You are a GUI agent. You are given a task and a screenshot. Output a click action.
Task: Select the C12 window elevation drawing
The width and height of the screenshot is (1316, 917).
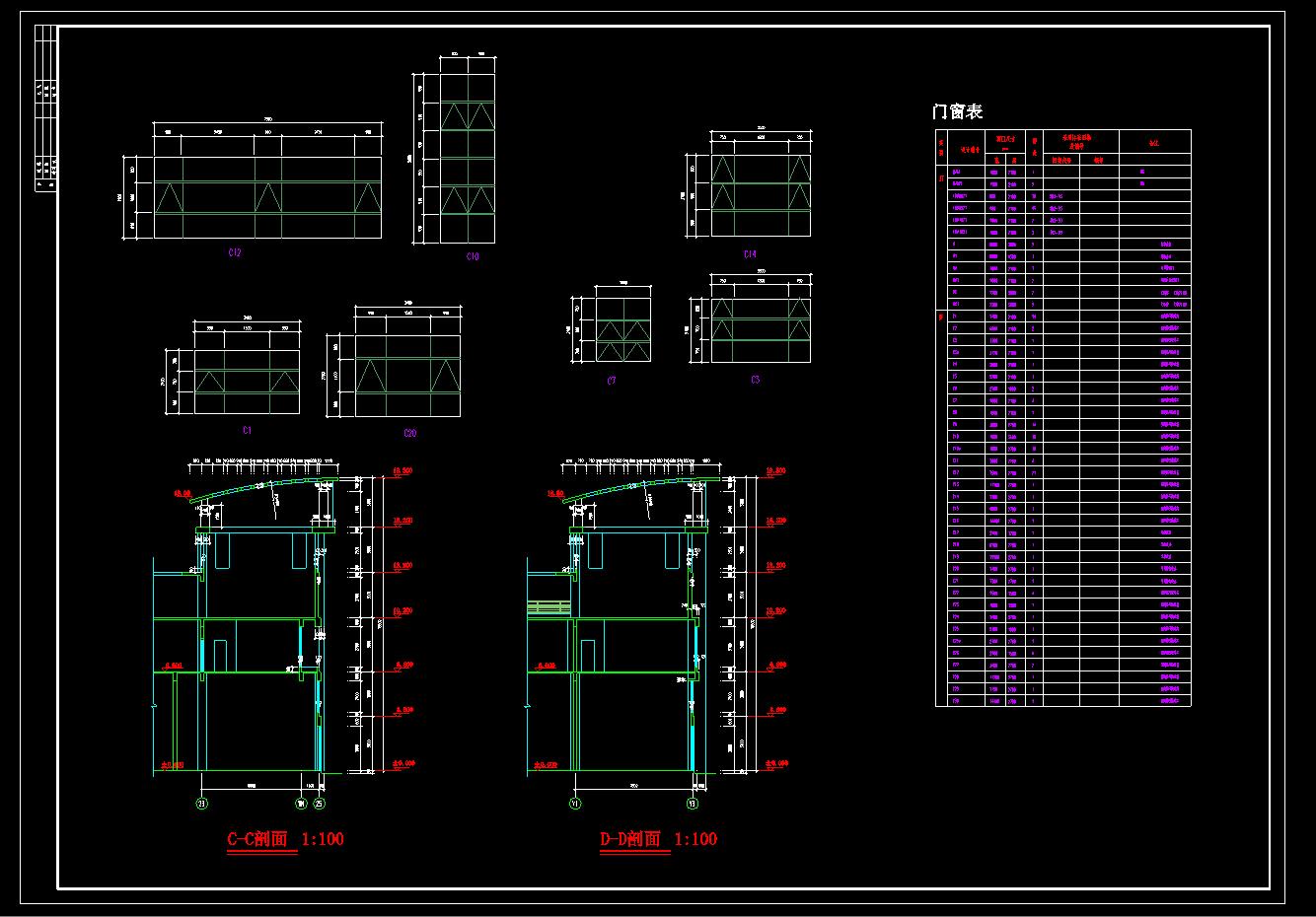267,197
